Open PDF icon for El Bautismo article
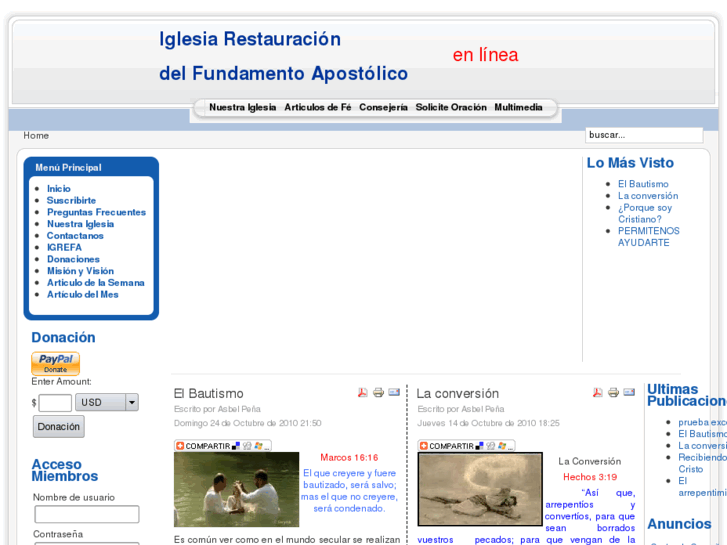727x545 pixels. click(x=363, y=392)
